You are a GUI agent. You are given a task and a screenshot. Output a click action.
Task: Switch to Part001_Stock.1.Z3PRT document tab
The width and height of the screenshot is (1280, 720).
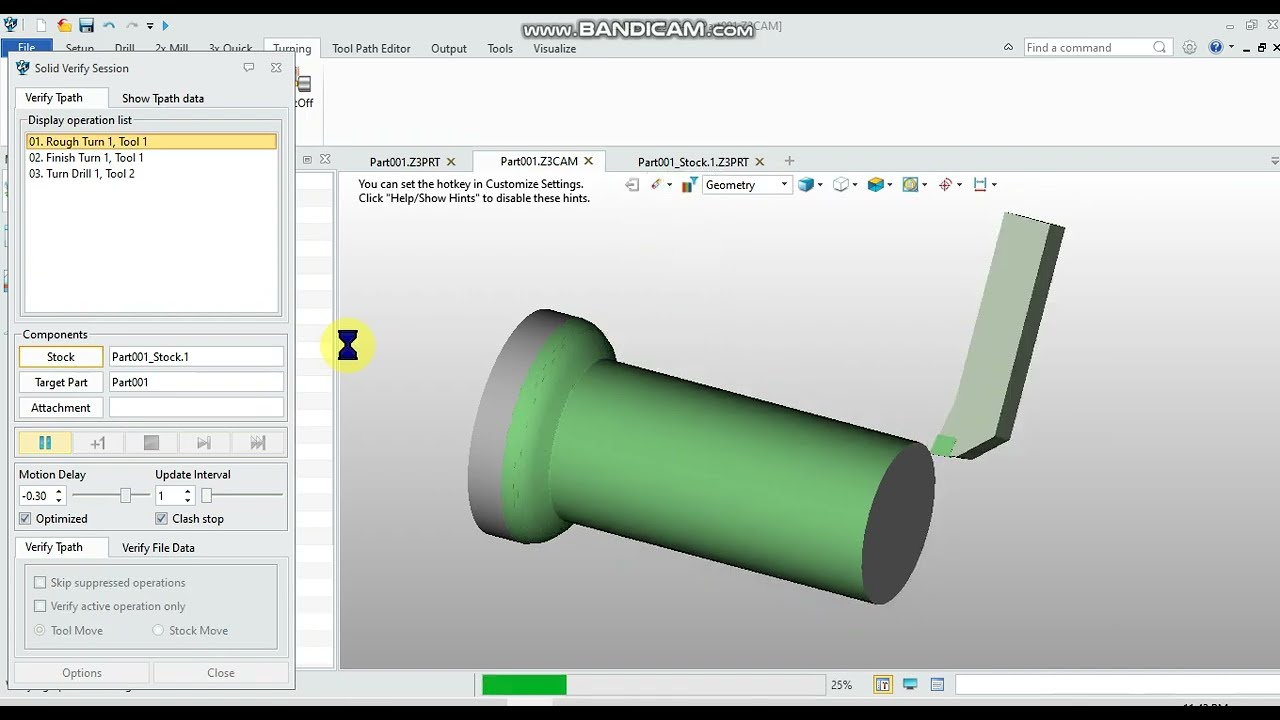tap(693, 162)
